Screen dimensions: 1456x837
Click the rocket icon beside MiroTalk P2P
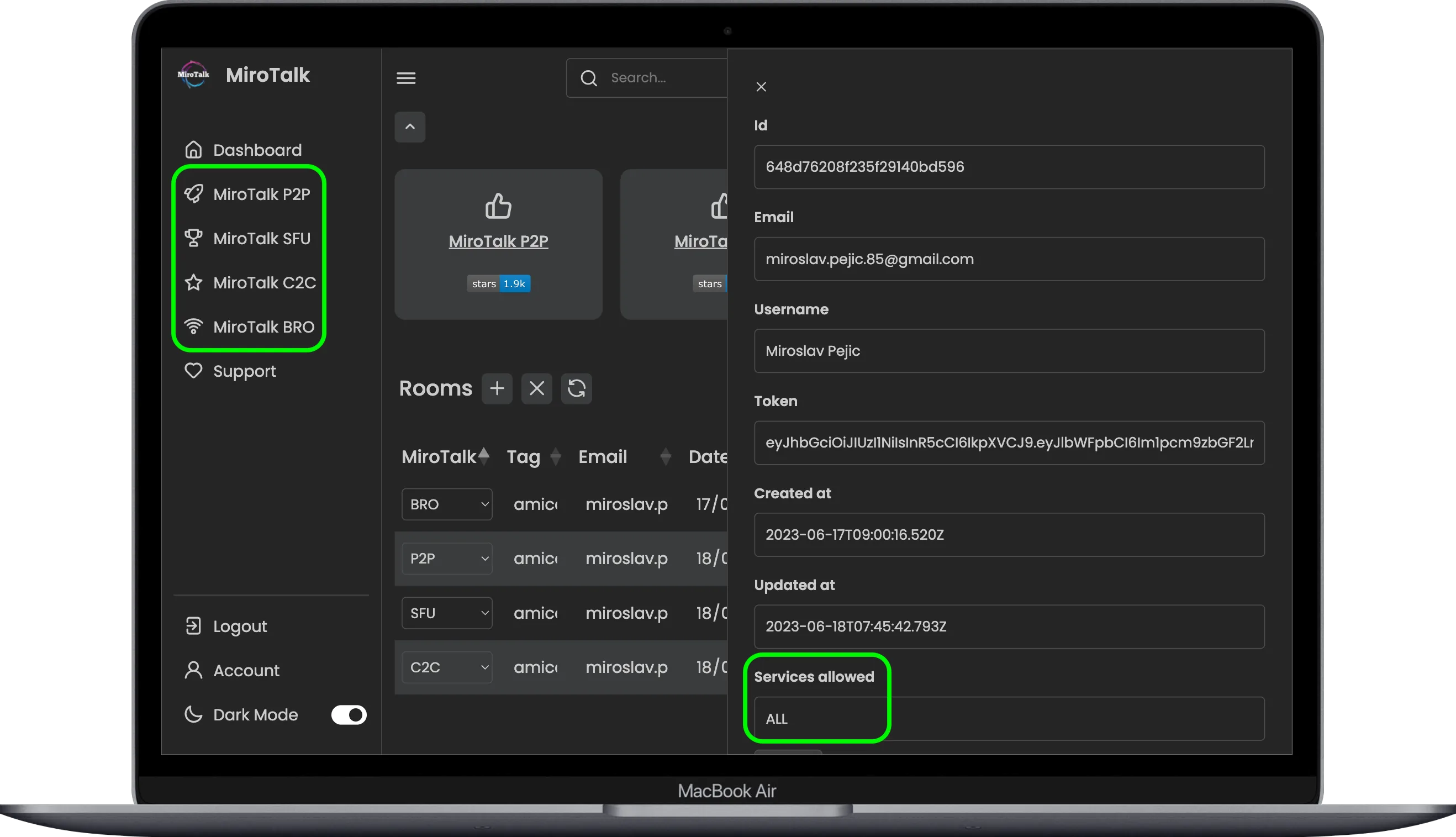[x=194, y=194]
